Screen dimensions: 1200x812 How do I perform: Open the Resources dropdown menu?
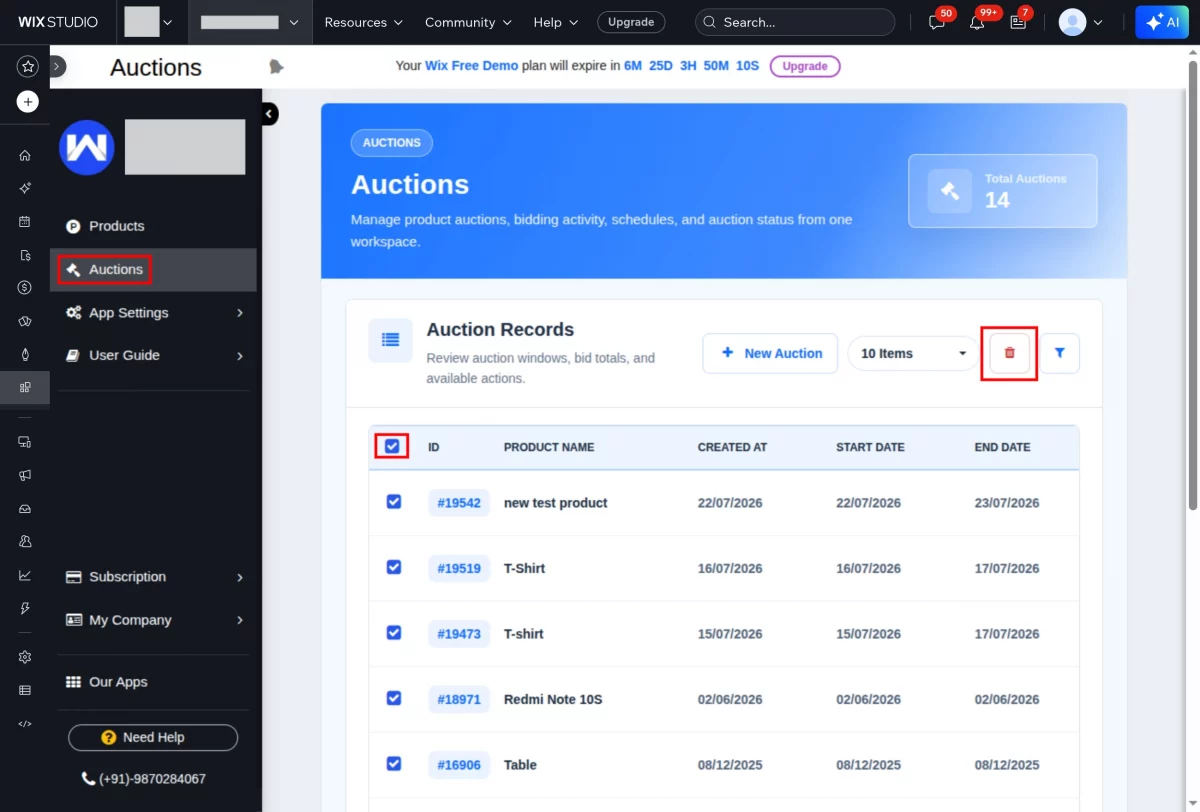pos(364,22)
